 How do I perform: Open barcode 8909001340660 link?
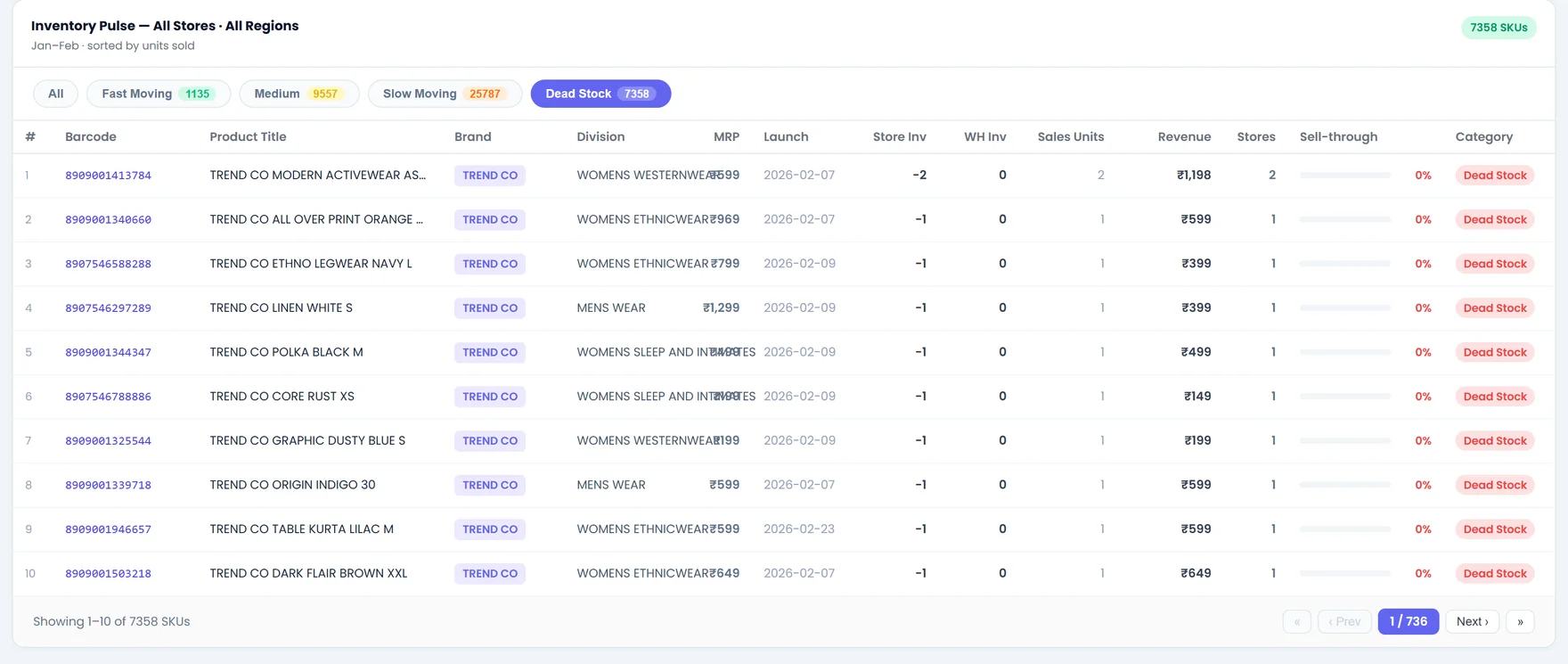(x=108, y=219)
